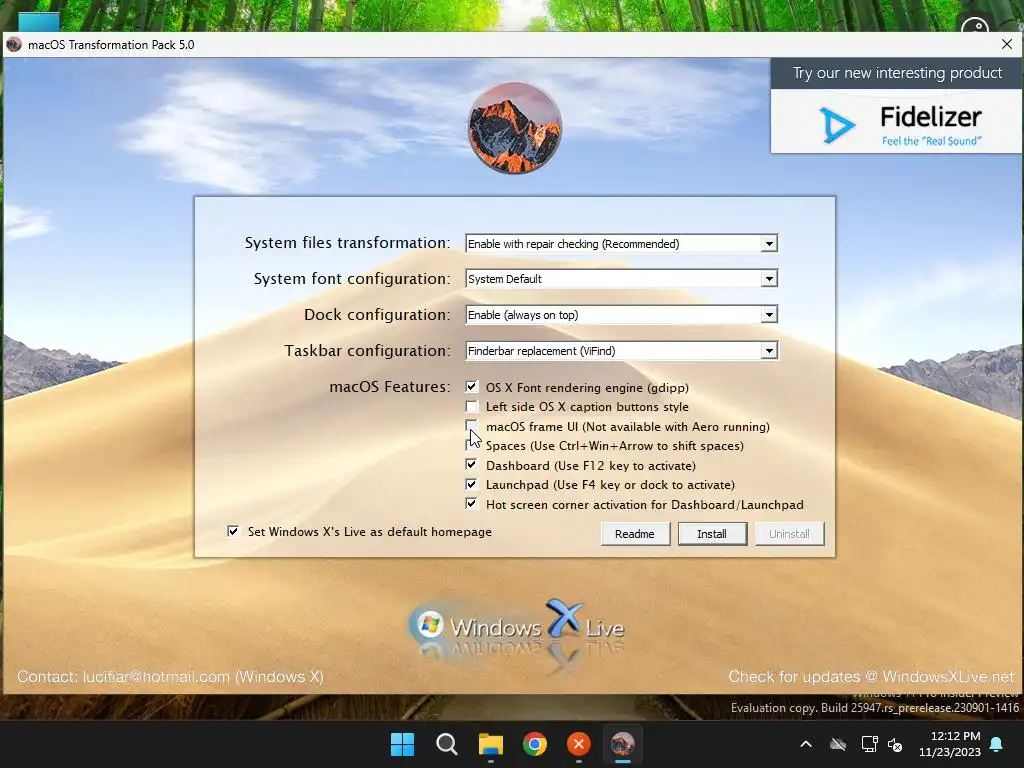Screen dimensions: 1024x768
Task: Launch Google Chrome from the taskbar
Action: 535,744
